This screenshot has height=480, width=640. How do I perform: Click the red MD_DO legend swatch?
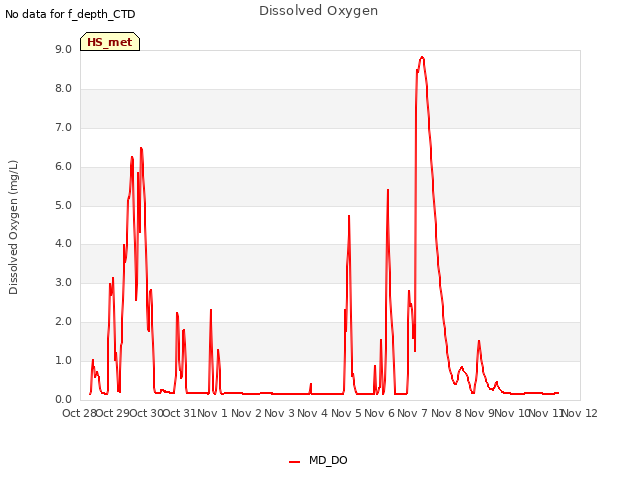pyautogui.click(x=294, y=462)
